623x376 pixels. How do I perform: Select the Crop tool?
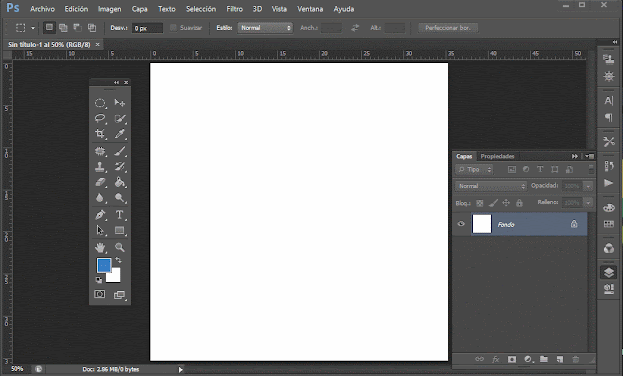click(x=100, y=134)
